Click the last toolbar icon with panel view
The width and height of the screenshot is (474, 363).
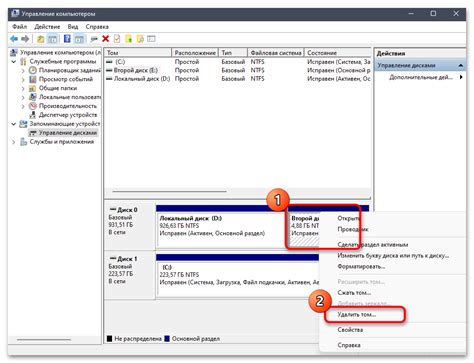click(x=151, y=39)
